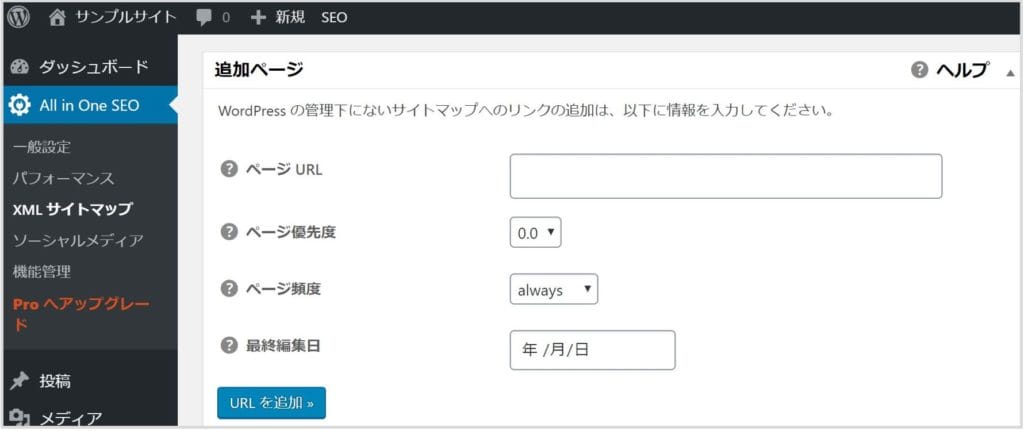The height and width of the screenshot is (431, 1024).
Task: Focus the ページ URL input field
Action: pyautogui.click(x=726, y=176)
